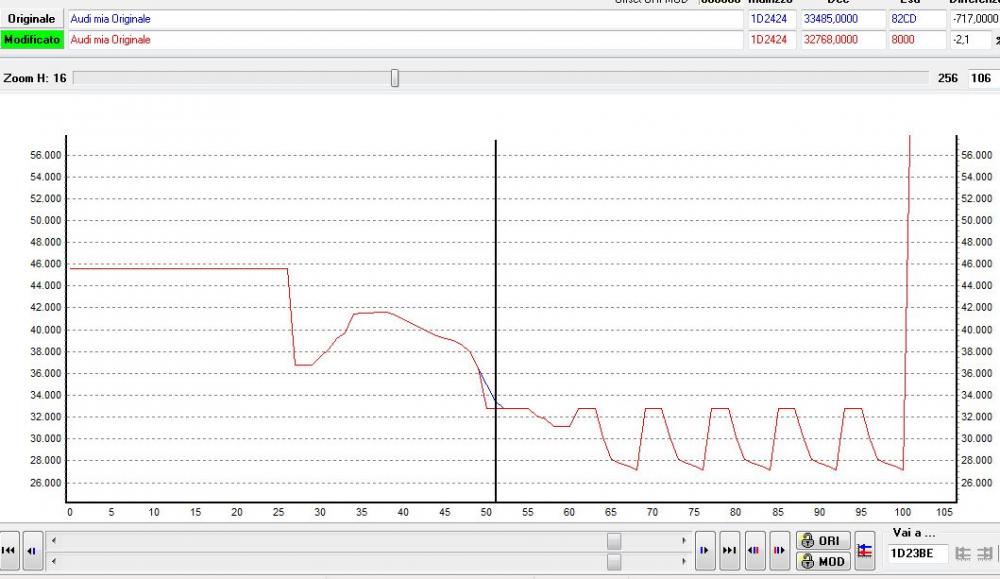The width and height of the screenshot is (1000, 579).
Task: Click the red-blue graph compare icon
Action: coord(865,550)
